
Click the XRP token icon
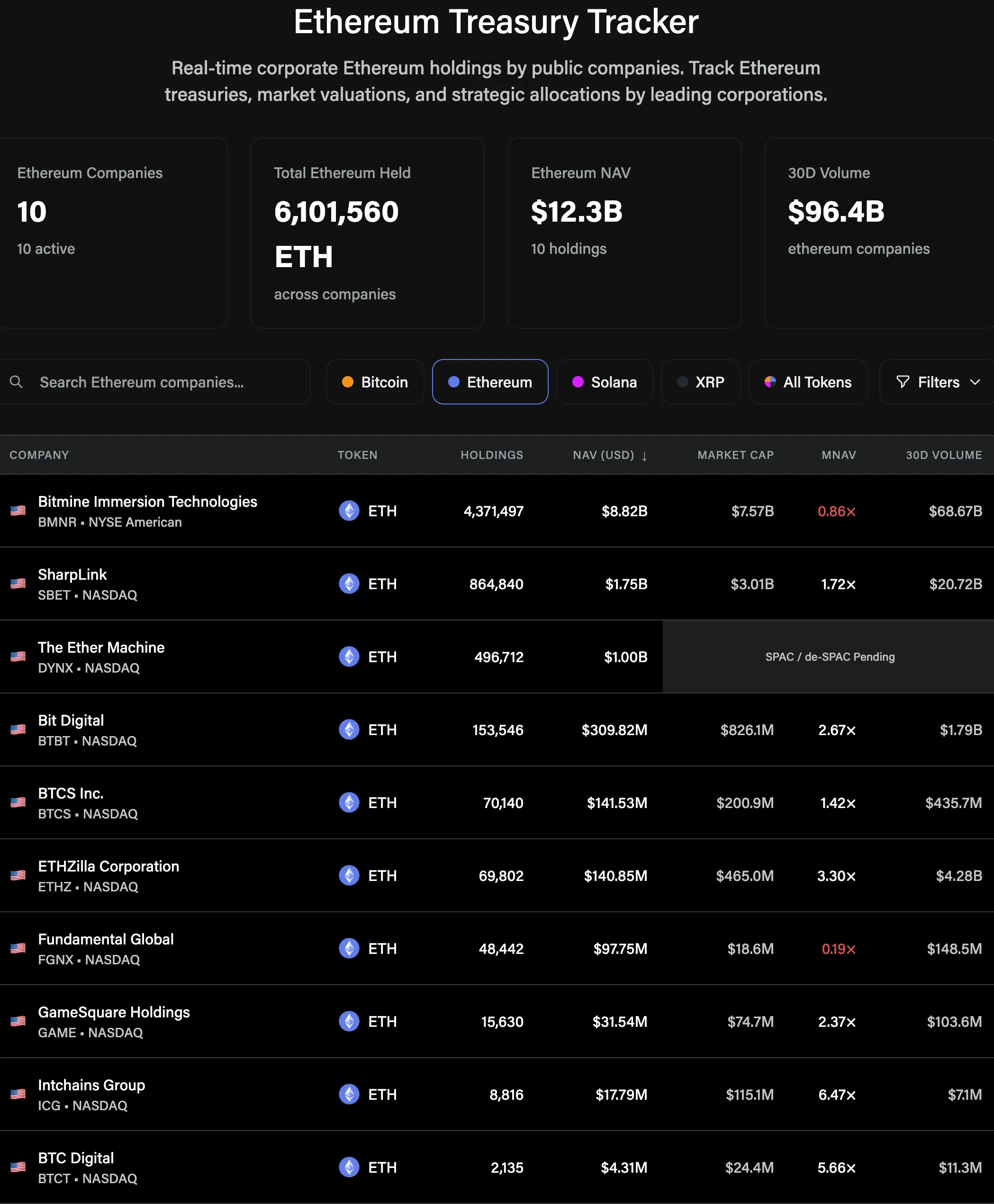[683, 382]
